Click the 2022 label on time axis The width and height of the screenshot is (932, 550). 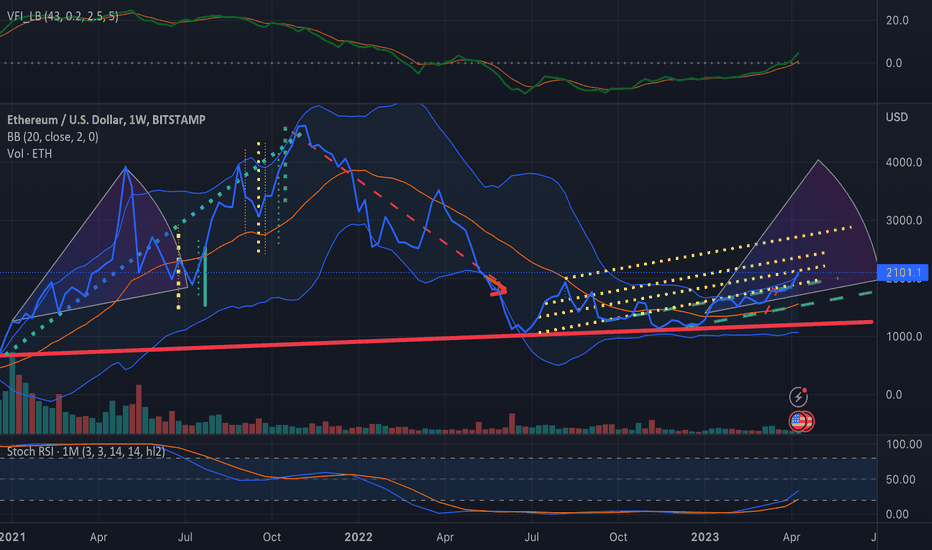point(358,537)
